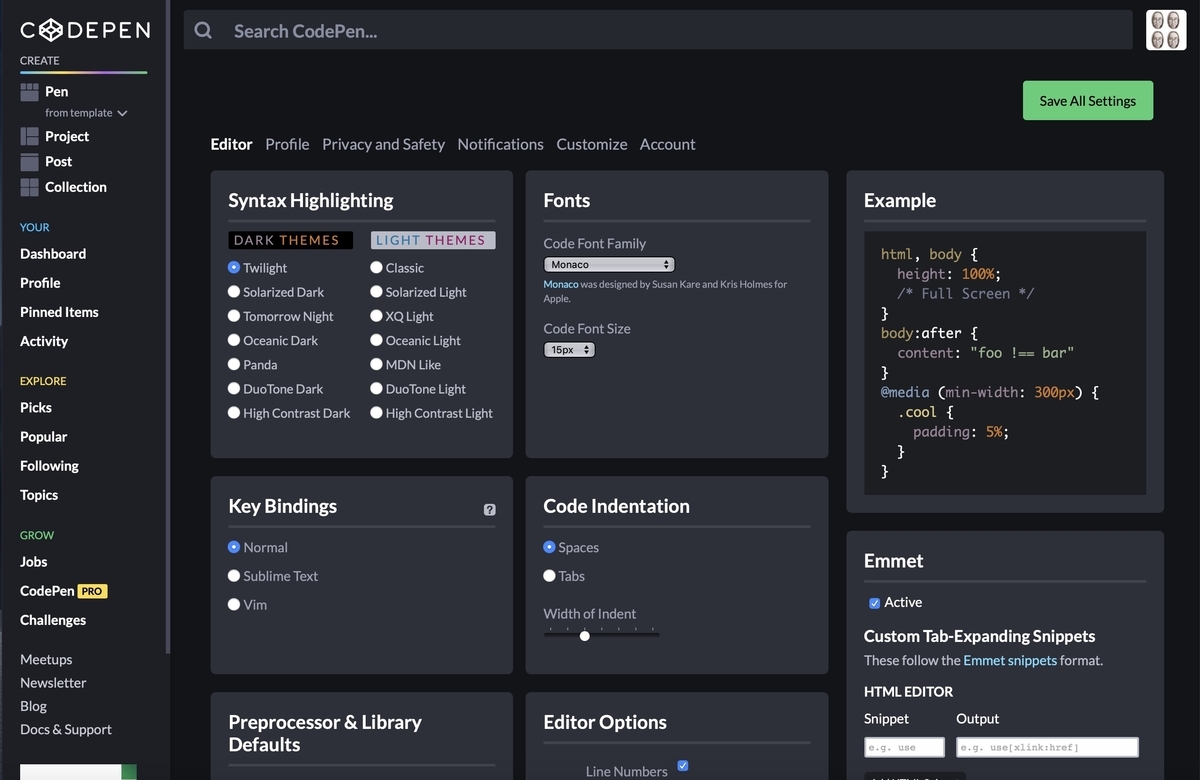Go to Dashboard in sidebar
The image size is (1200, 780).
pyautogui.click(x=53, y=254)
